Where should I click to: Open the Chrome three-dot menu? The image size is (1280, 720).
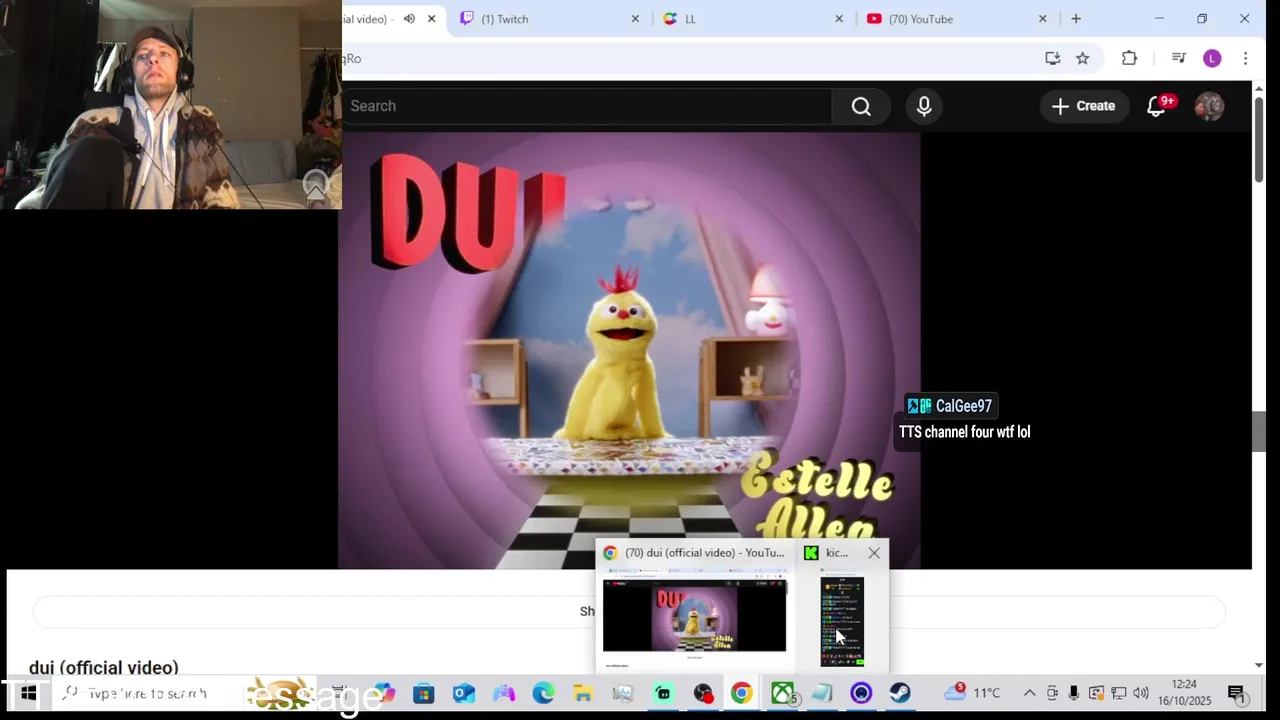1245,58
